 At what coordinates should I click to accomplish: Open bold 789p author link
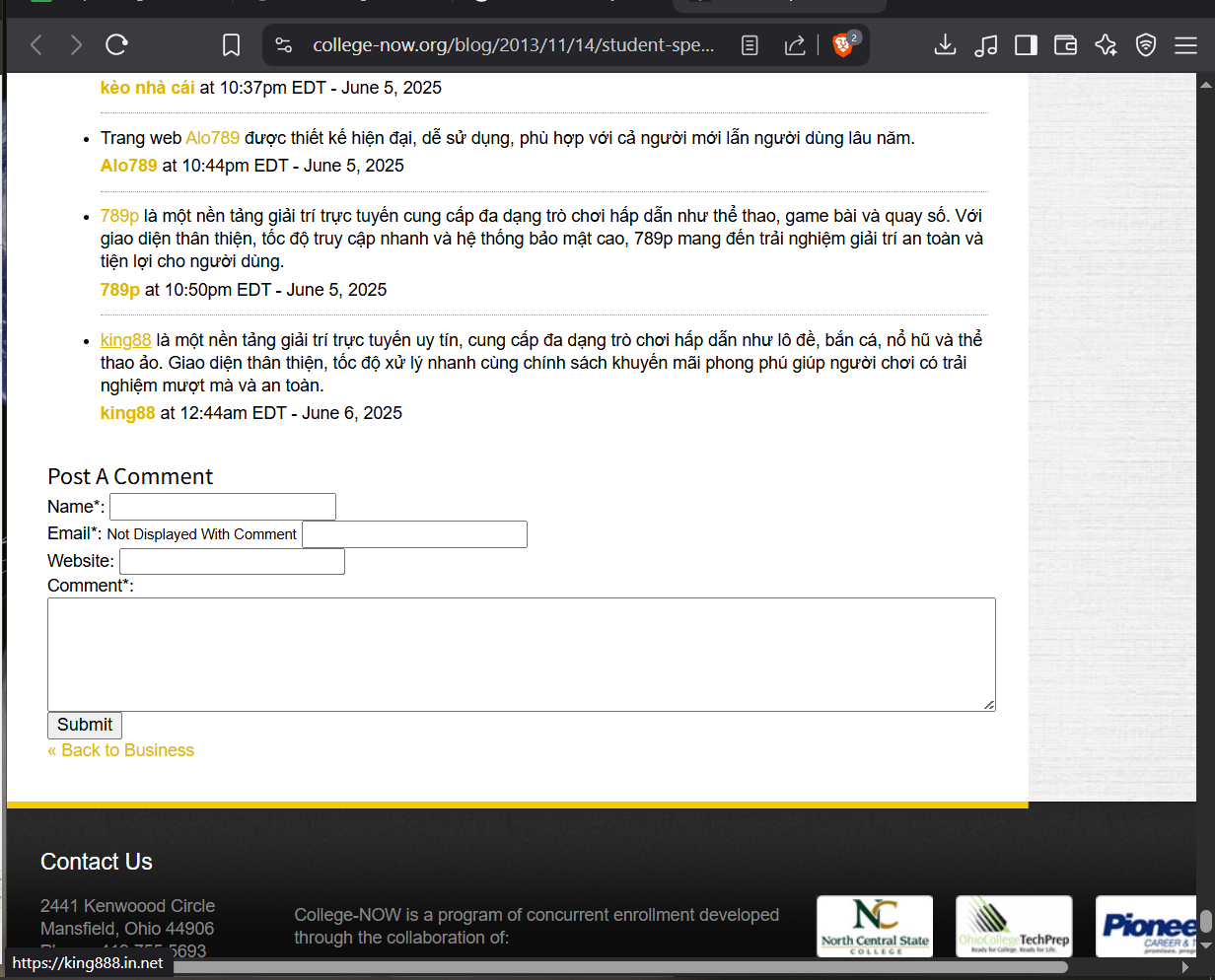point(120,290)
